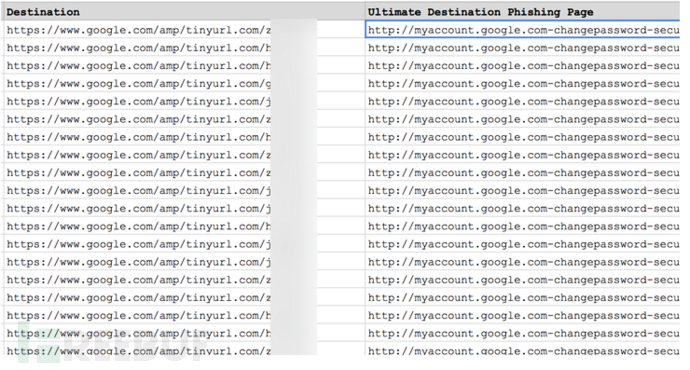Click the last partially visible Destination cell

(184, 350)
